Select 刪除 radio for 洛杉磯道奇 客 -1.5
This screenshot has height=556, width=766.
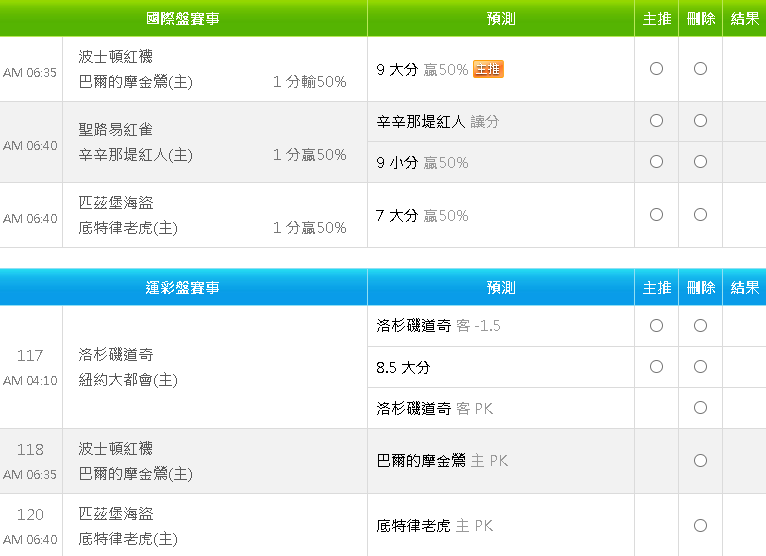[x=700, y=326]
